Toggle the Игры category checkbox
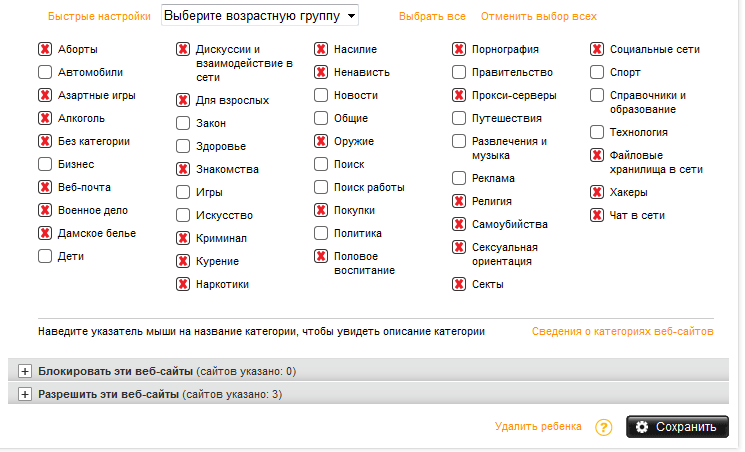 click(x=183, y=192)
